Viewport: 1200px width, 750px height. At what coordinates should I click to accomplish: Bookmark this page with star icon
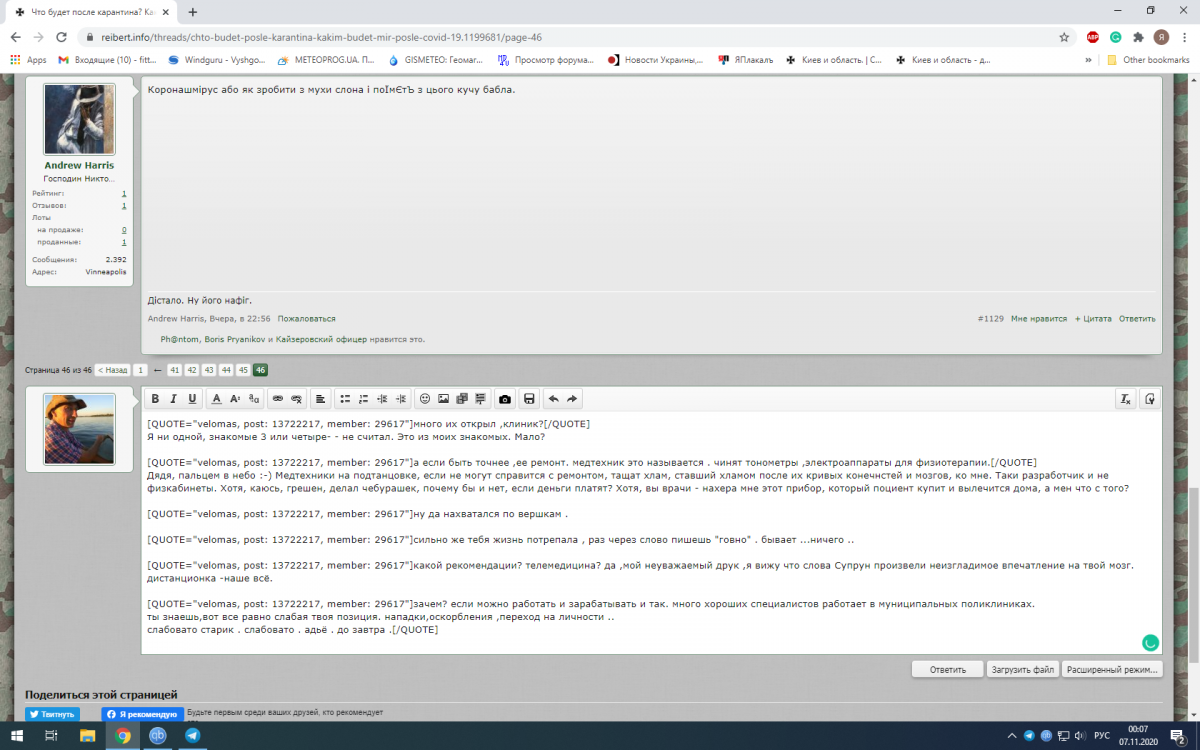click(x=1064, y=37)
